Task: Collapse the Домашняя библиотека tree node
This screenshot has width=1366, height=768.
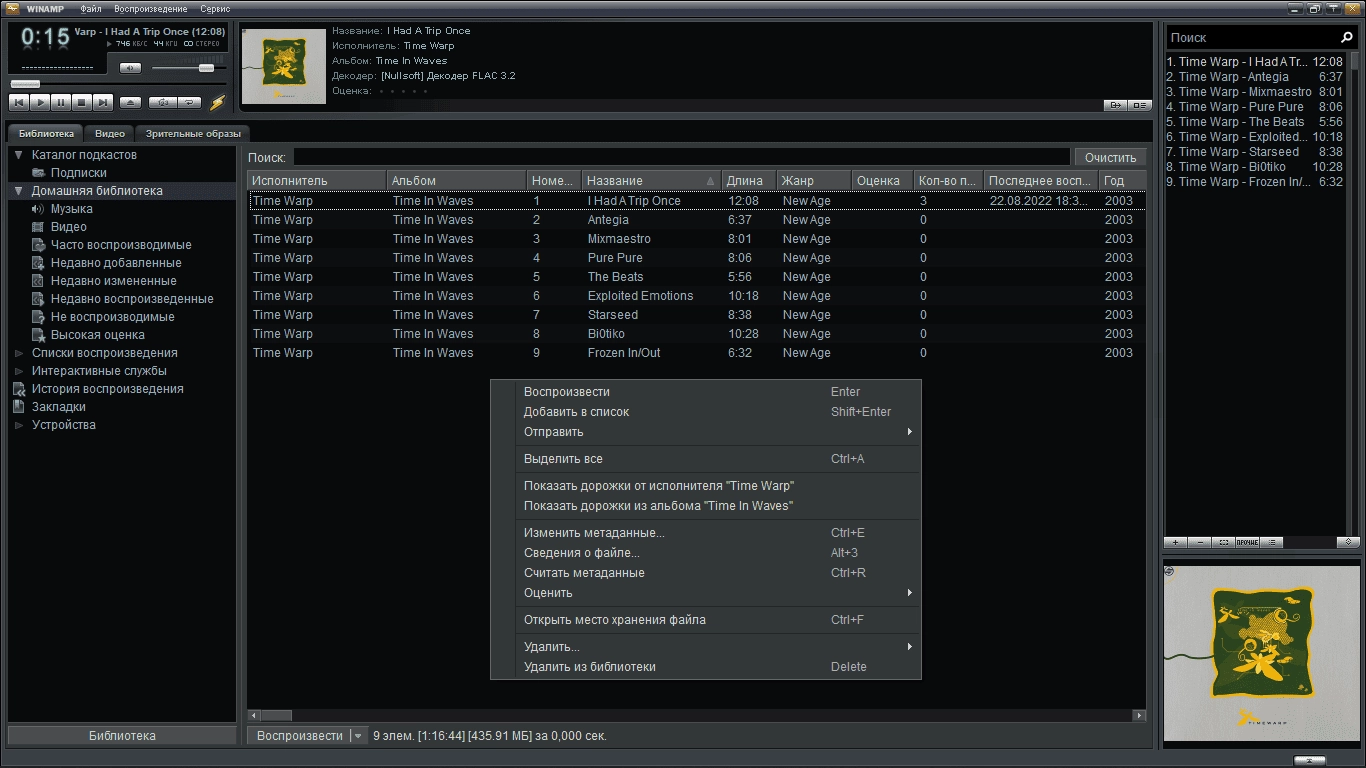Action: [18, 191]
